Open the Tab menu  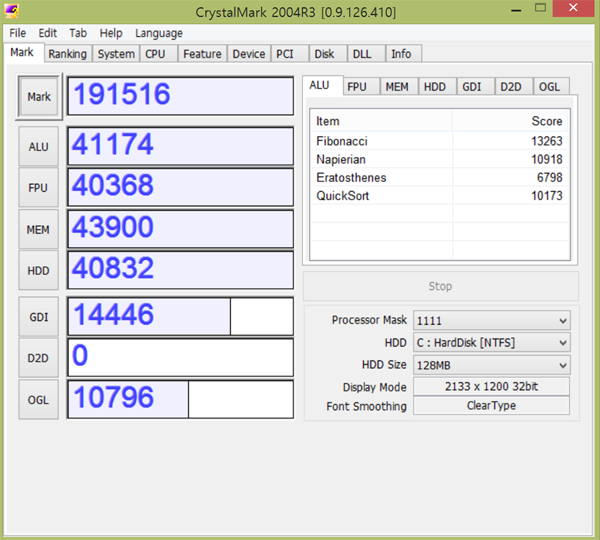tap(78, 33)
